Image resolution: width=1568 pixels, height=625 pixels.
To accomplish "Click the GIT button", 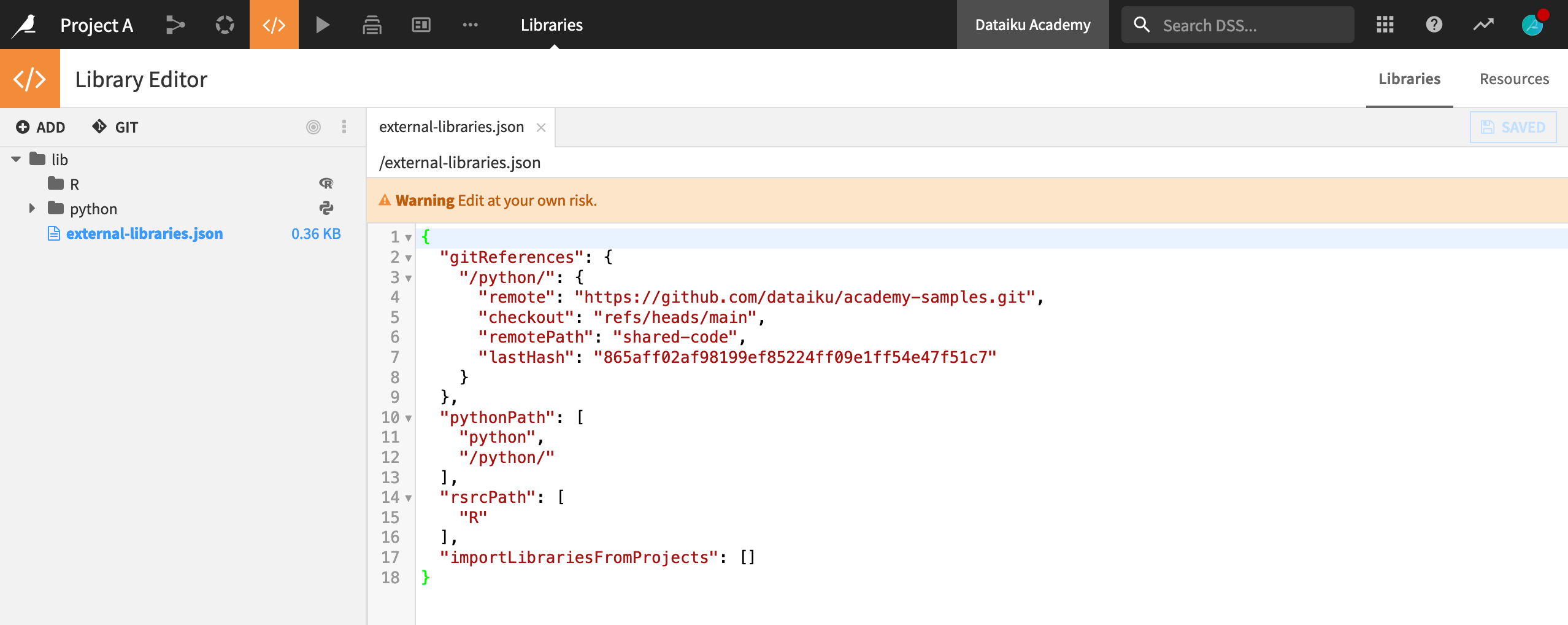I will (x=115, y=127).
